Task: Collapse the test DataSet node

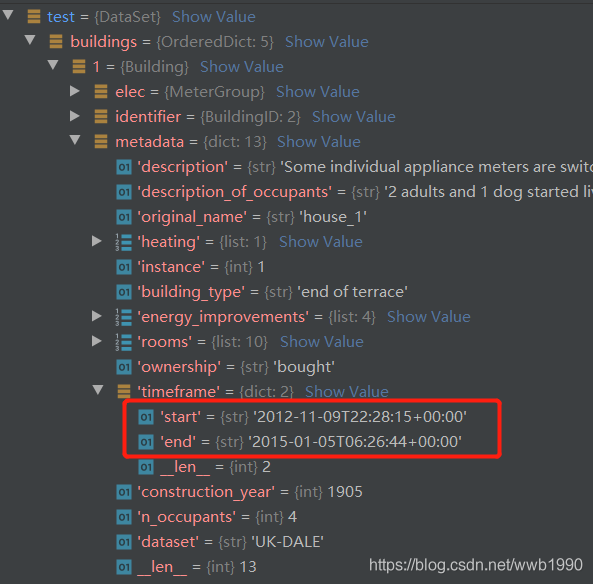Action: pos(8,15)
